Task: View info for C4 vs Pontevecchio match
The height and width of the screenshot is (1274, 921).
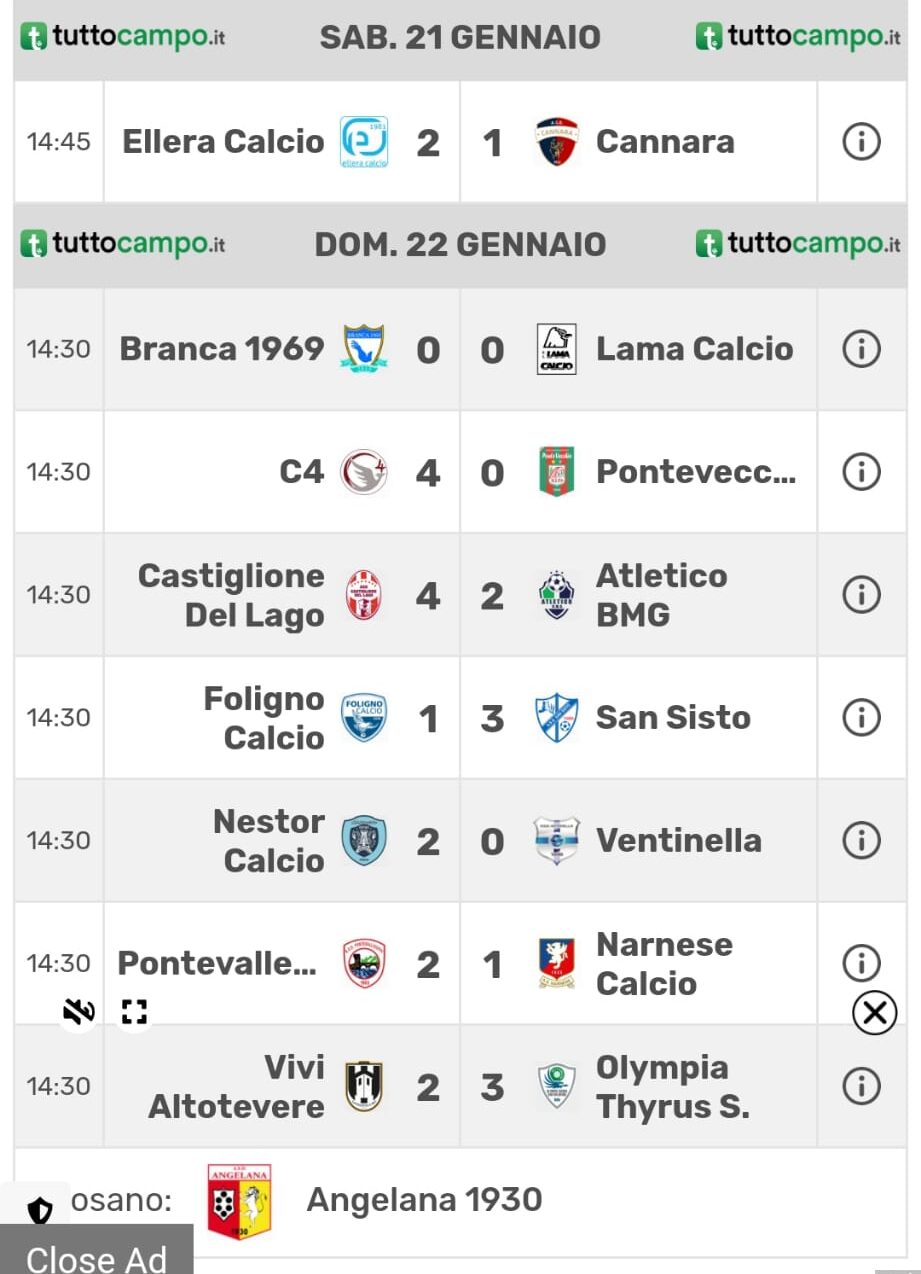Action: click(861, 471)
